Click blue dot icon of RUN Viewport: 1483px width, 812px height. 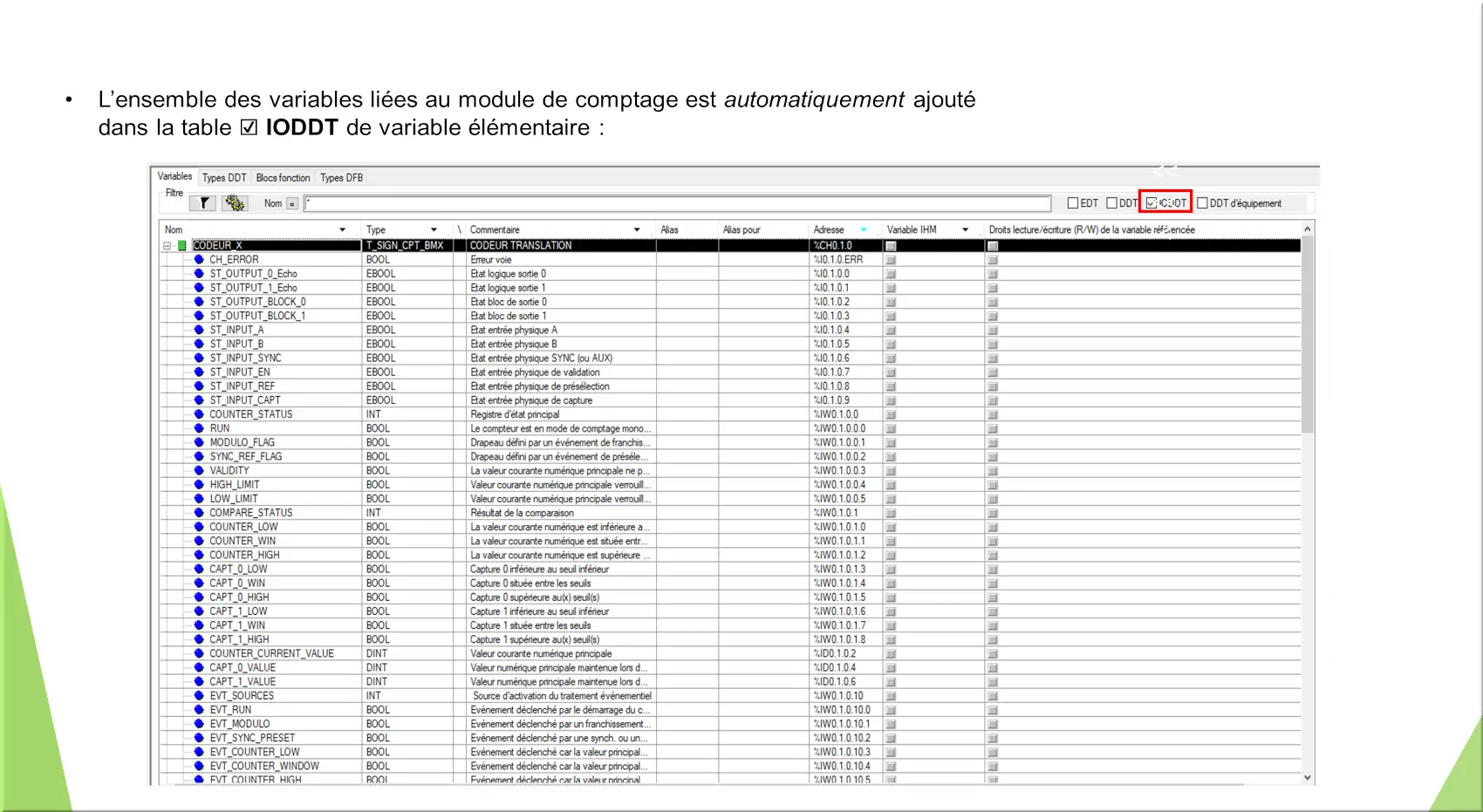tap(199, 429)
